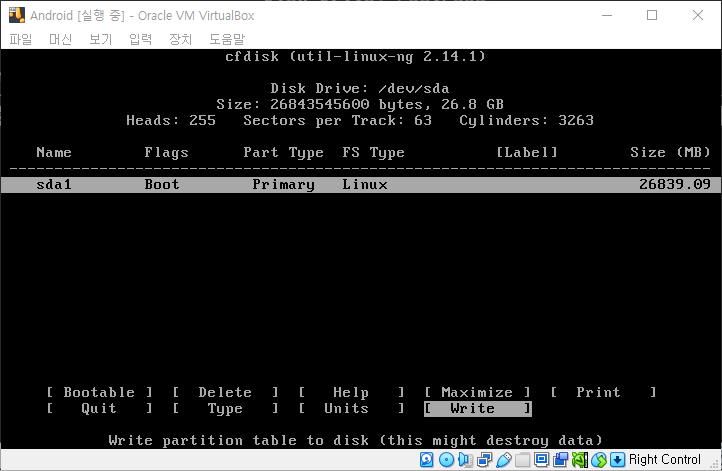This screenshot has width=722, height=471.
Task: Select the Quit option in cfdisk
Action: (99, 408)
